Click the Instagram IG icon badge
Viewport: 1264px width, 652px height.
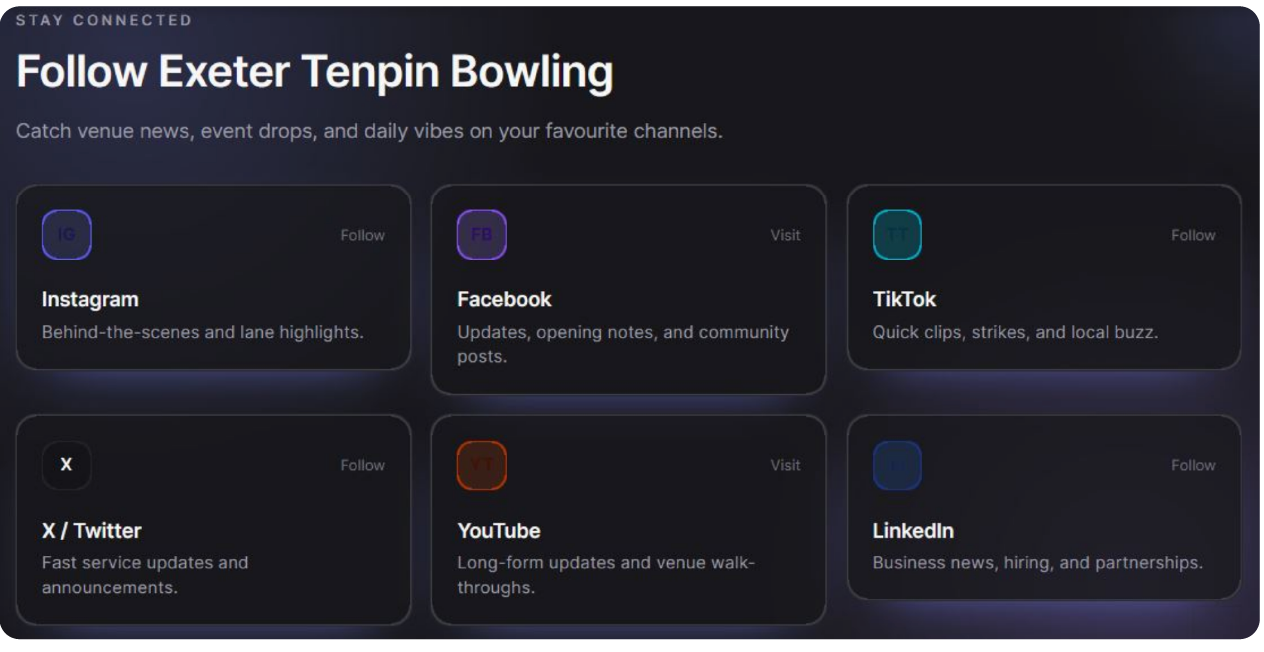coord(66,235)
